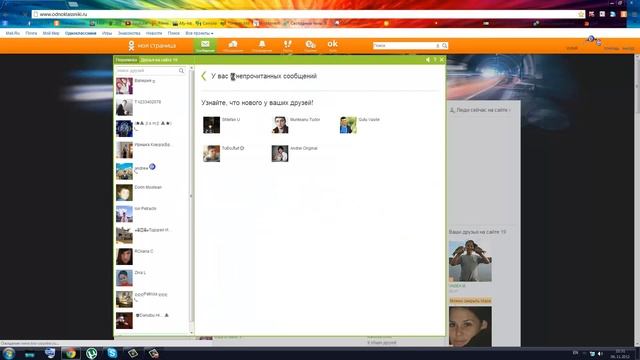
Task: Switch to Переписка tab
Action: 126,60
